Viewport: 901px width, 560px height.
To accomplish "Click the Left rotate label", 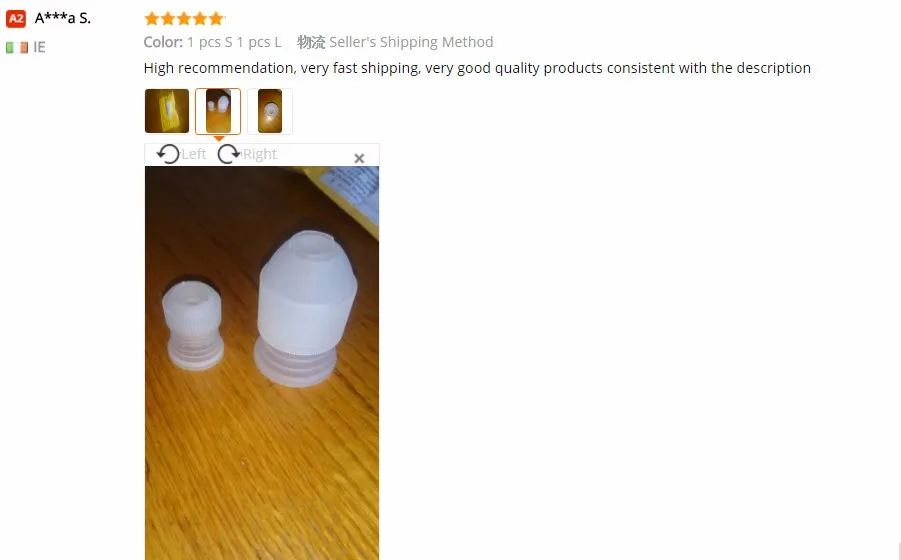I will tap(194, 154).
